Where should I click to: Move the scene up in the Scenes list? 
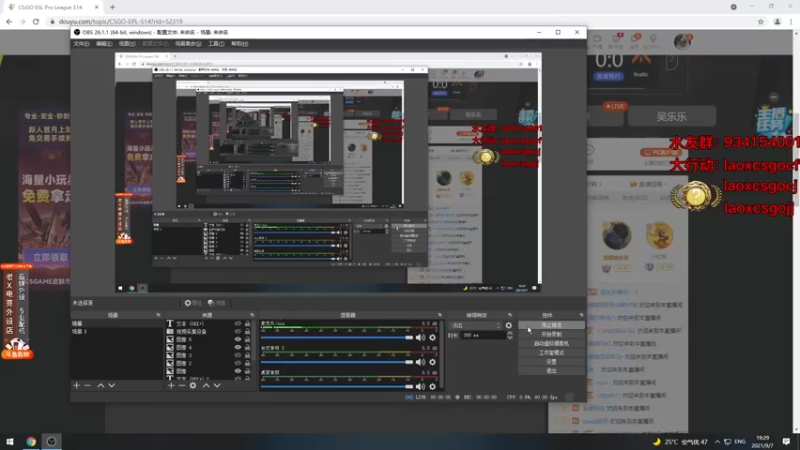pyautogui.click(x=101, y=386)
